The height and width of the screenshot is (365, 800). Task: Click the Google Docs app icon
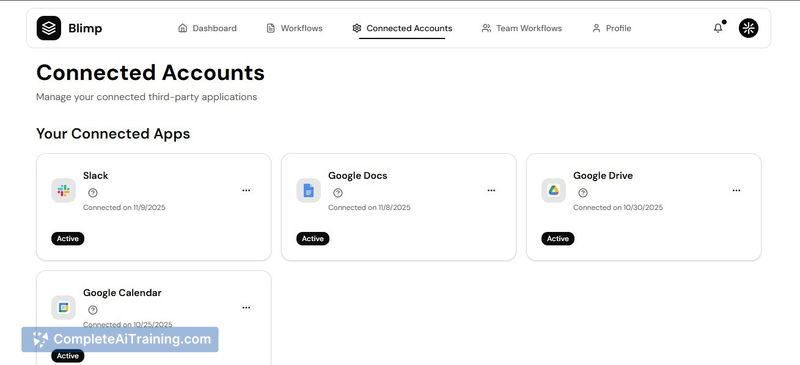coord(309,190)
